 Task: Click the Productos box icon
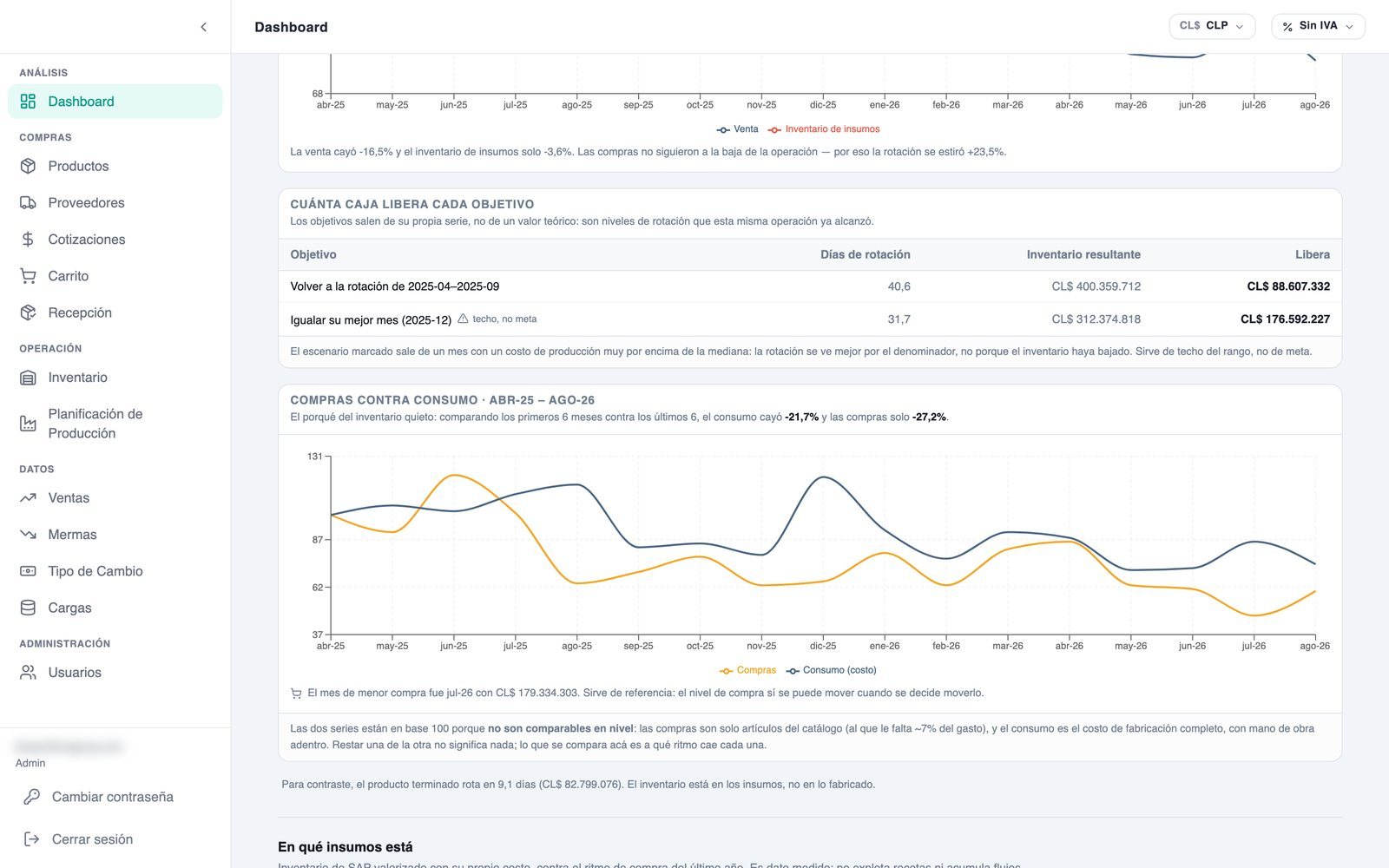coord(28,166)
